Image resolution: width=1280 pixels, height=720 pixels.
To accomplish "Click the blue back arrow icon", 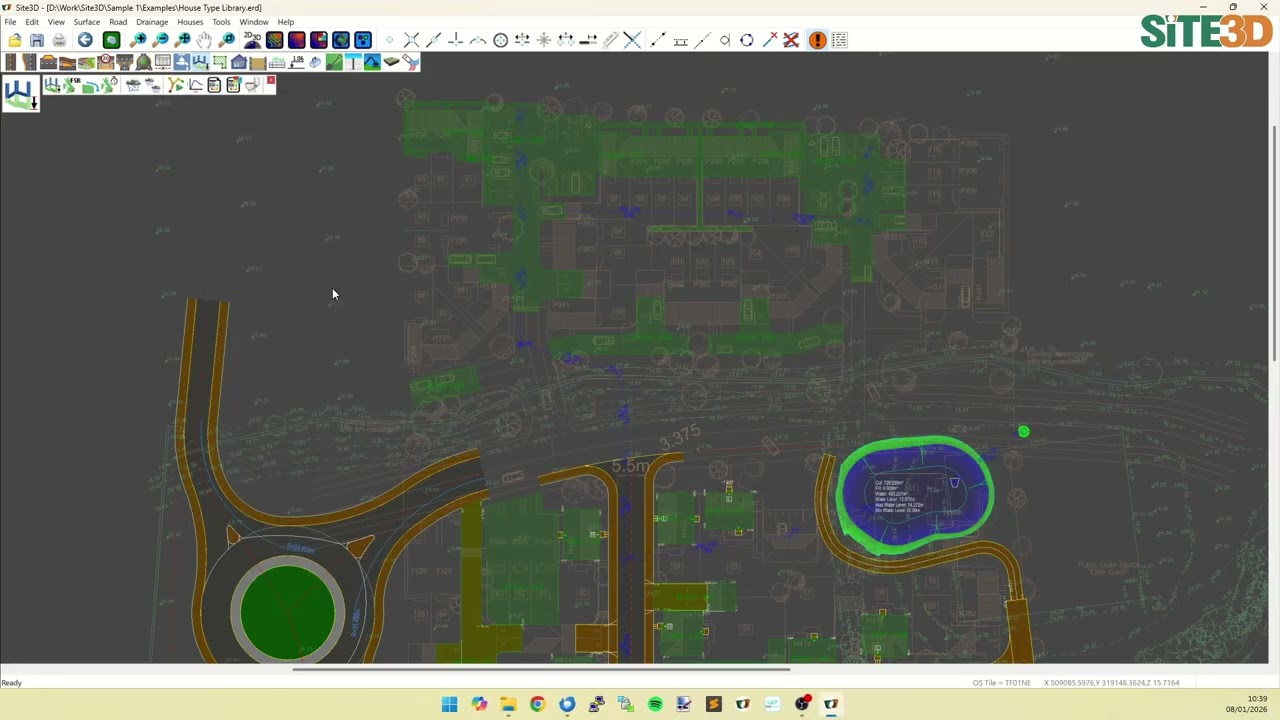I will (x=85, y=40).
